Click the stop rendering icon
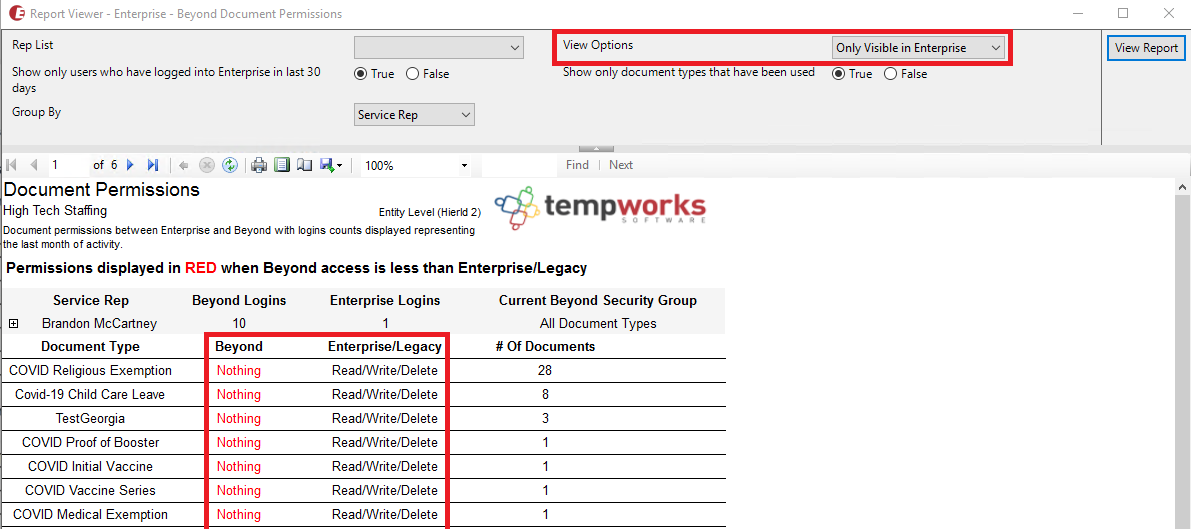 207,165
